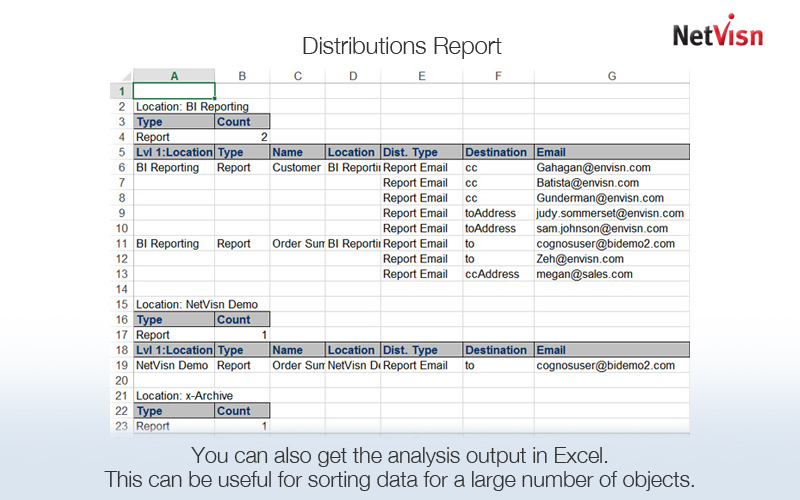Click the 'Name' header in row 5

pyautogui.click(x=297, y=152)
